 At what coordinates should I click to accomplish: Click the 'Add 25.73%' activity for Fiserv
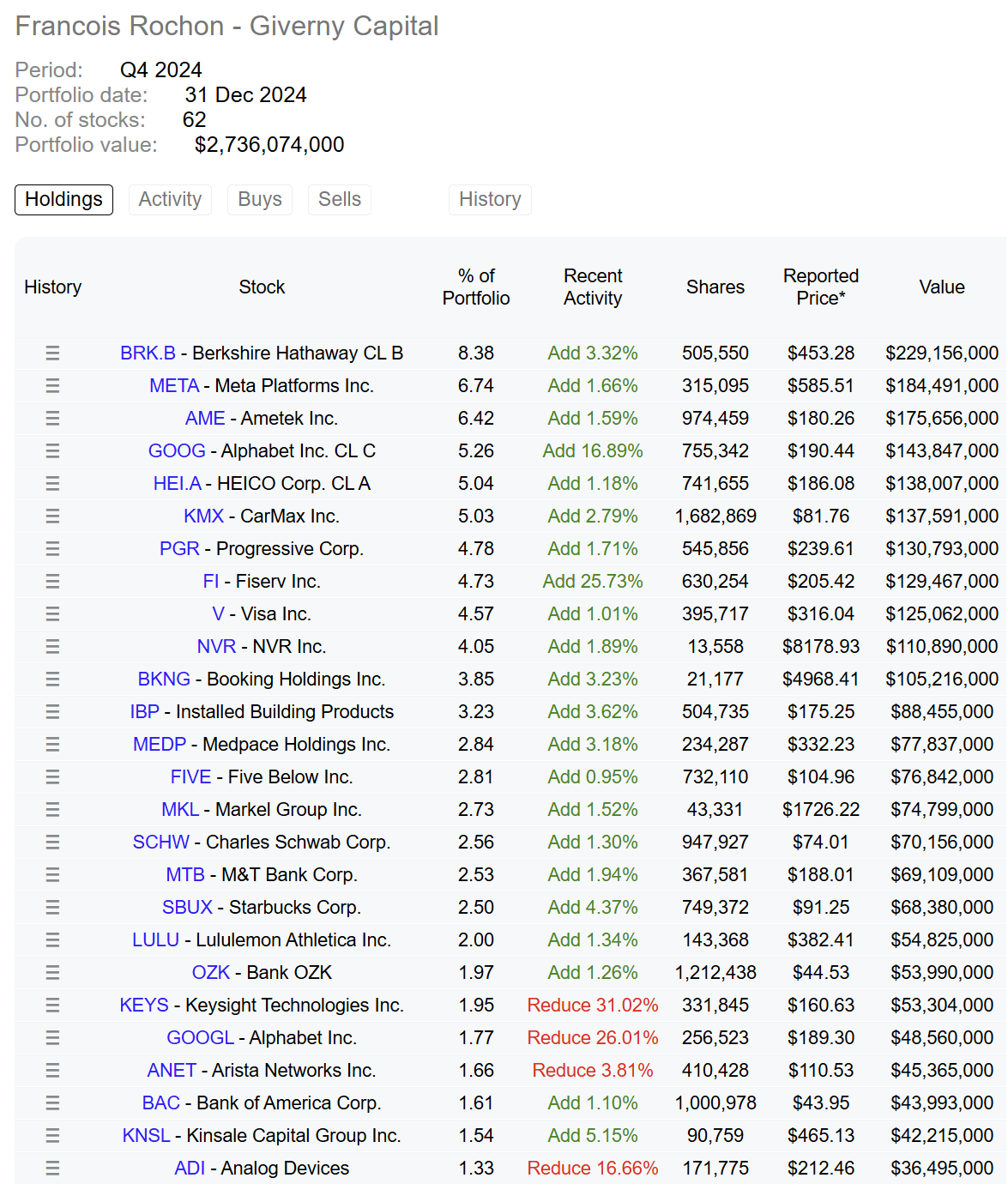pyautogui.click(x=593, y=581)
